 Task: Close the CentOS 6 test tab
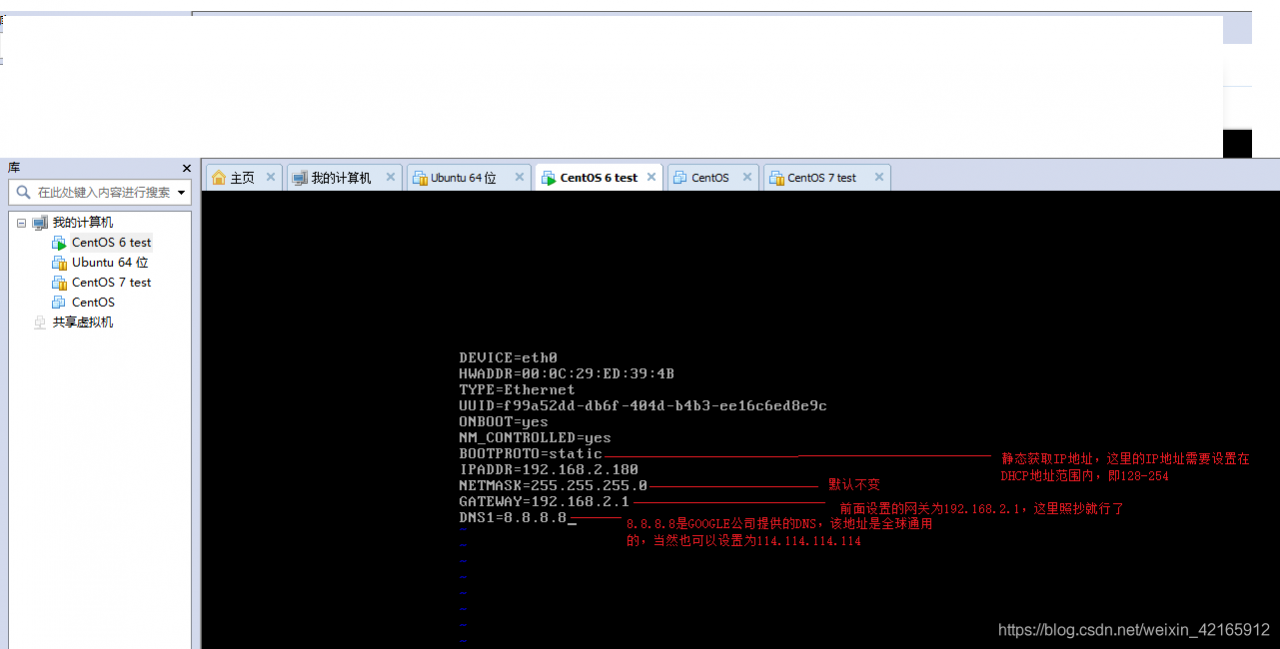652,177
